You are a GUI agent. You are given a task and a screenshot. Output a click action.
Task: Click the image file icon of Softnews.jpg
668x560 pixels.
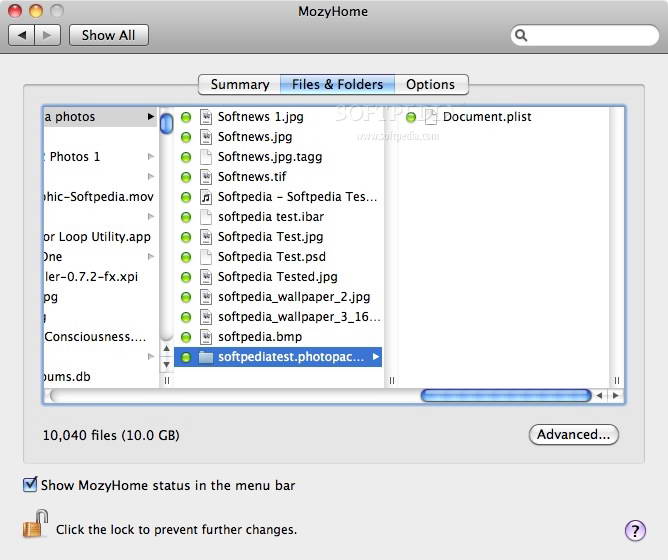tap(206, 137)
